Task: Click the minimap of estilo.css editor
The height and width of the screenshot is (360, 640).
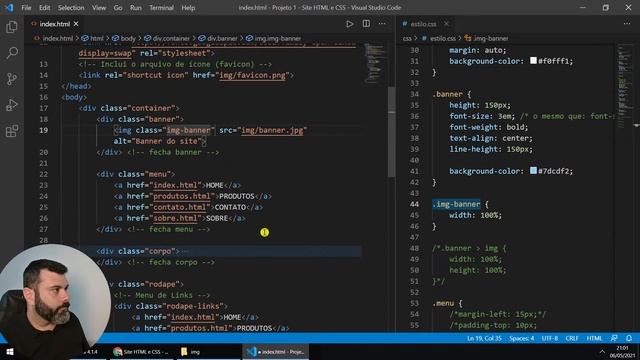Action: (x=624, y=86)
